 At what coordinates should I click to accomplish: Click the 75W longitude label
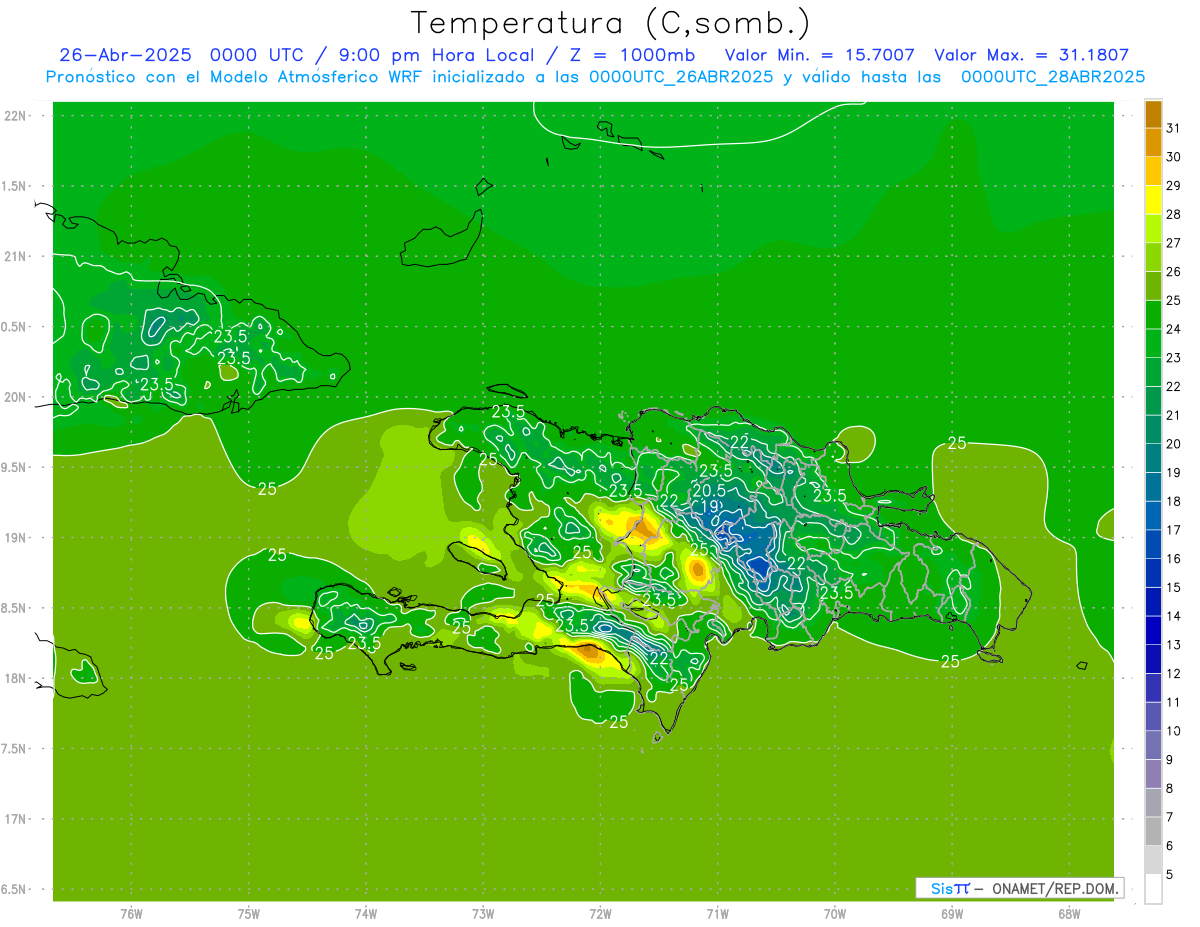248,913
